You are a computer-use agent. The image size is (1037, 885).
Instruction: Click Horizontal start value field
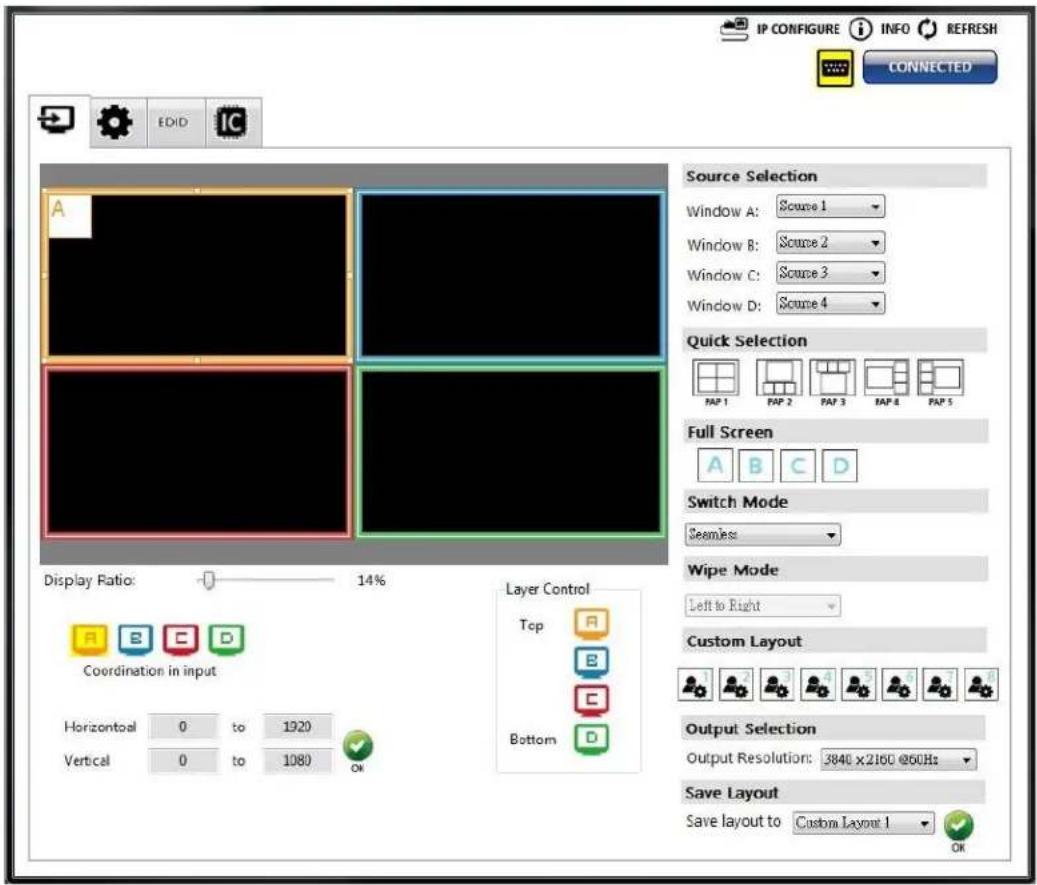point(183,727)
